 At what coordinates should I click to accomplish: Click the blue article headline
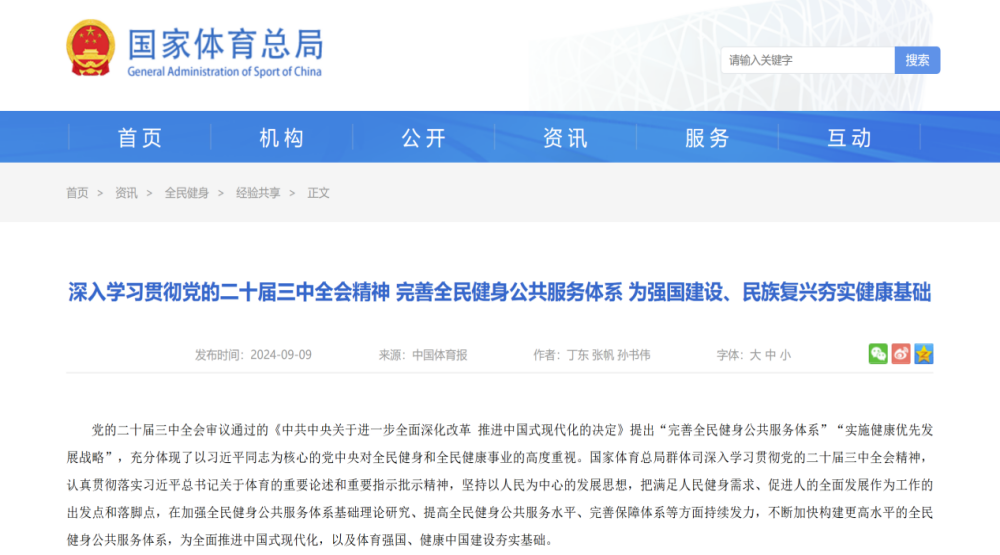tap(499, 292)
